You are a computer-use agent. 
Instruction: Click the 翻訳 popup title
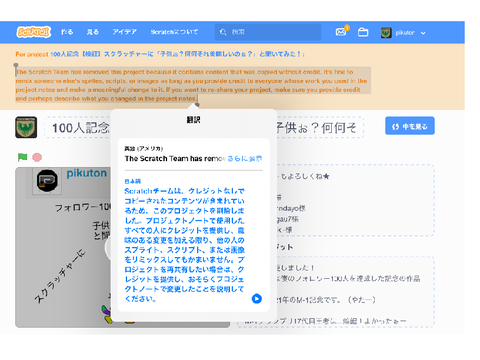click(x=193, y=120)
